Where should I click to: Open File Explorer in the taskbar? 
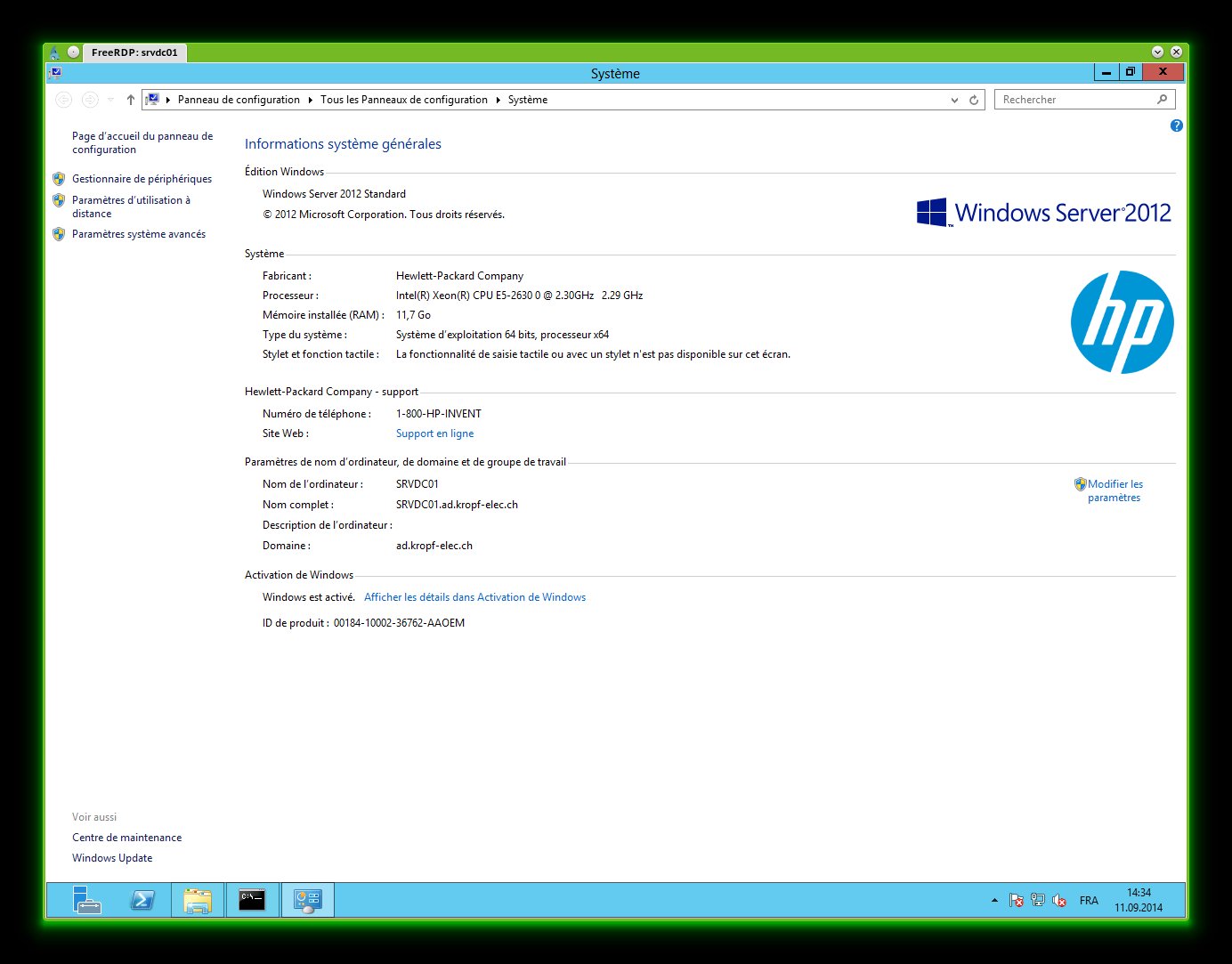click(197, 900)
